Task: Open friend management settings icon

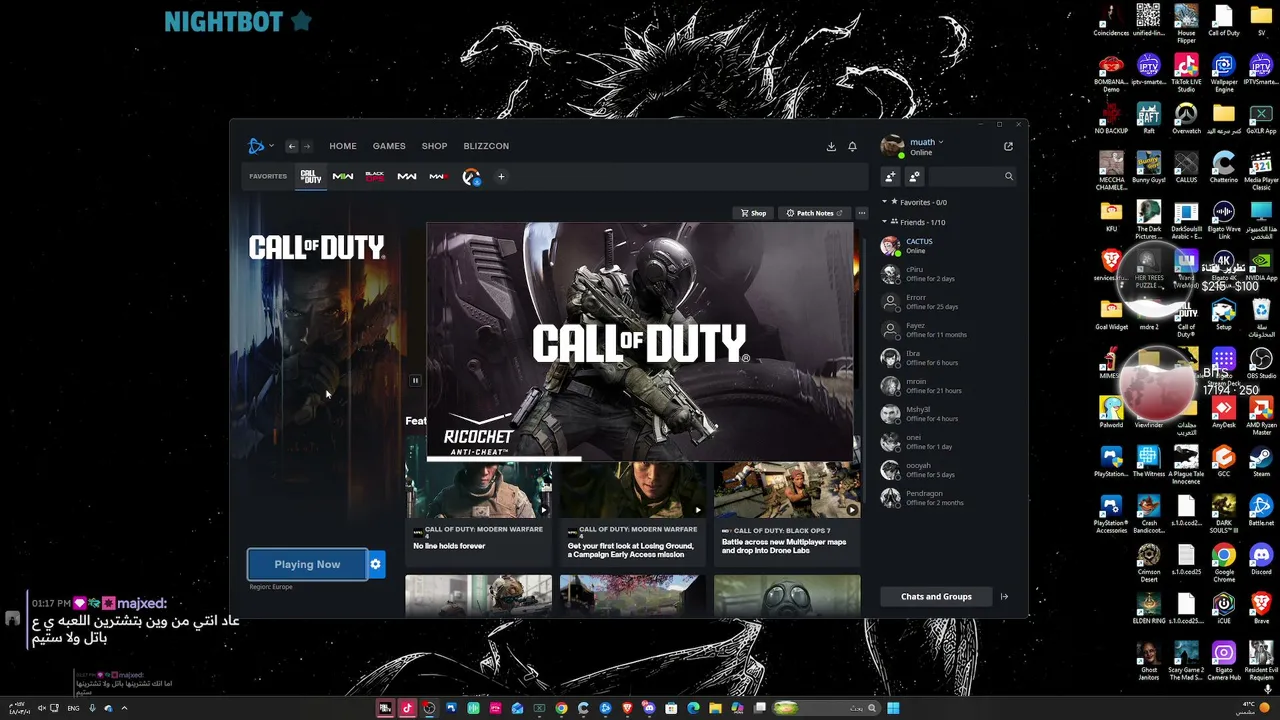Action: click(914, 177)
